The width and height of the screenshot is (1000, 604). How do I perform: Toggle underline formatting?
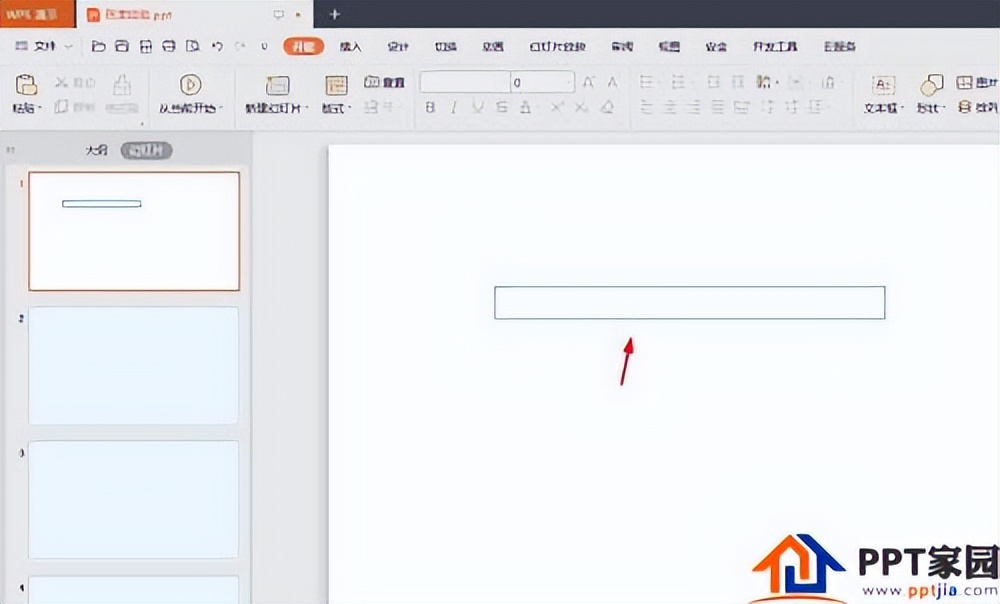pyautogui.click(x=478, y=107)
